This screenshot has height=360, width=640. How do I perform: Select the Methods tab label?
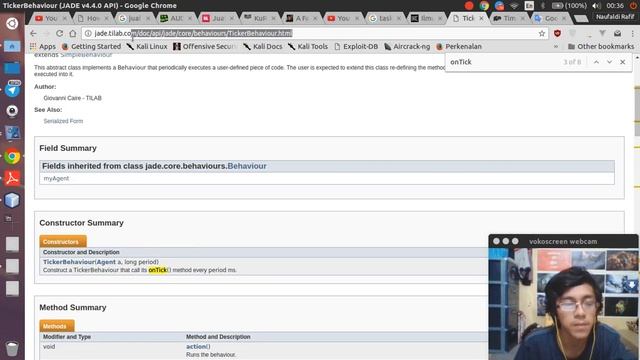tap(57, 326)
